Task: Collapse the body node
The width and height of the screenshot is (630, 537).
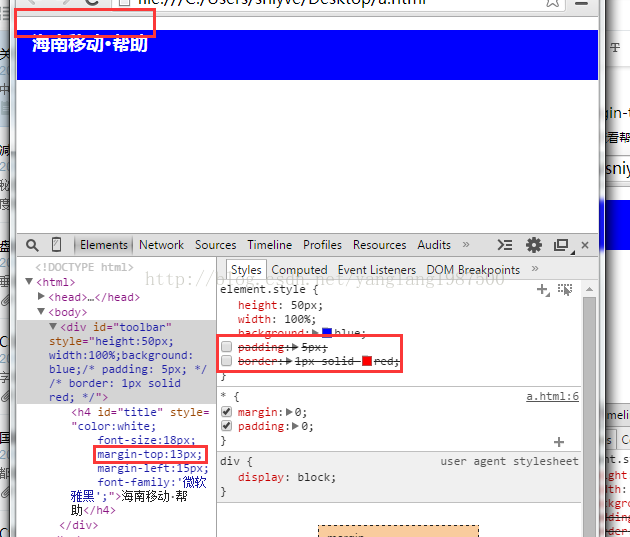Action: pyautogui.click(x=41, y=312)
